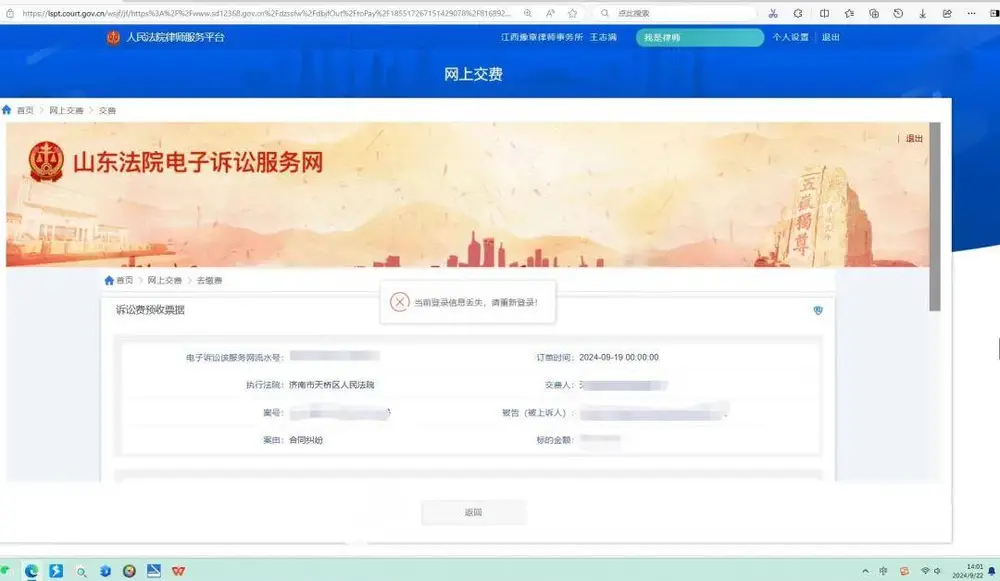Open the round colorful browser icon in taskbar
Viewport: 1000px width, 581px height.
[129, 571]
